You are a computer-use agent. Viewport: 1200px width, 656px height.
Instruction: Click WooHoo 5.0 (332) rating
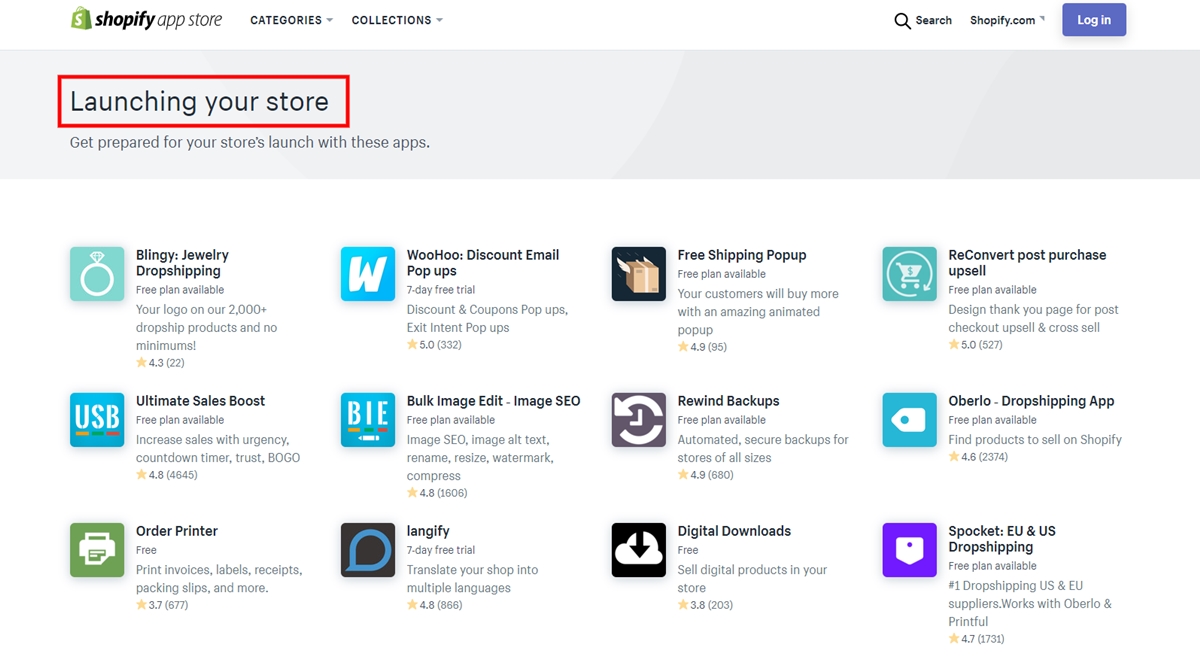(435, 345)
